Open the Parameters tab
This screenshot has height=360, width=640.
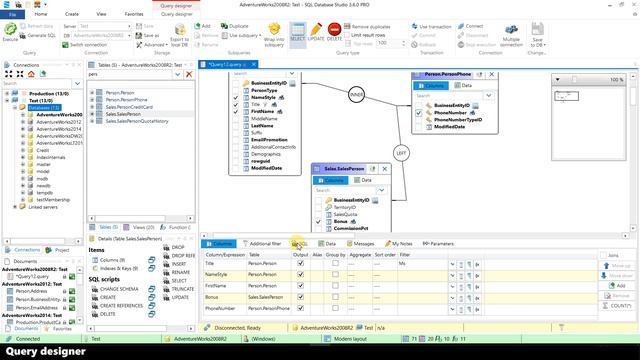pyautogui.click(x=438, y=244)
